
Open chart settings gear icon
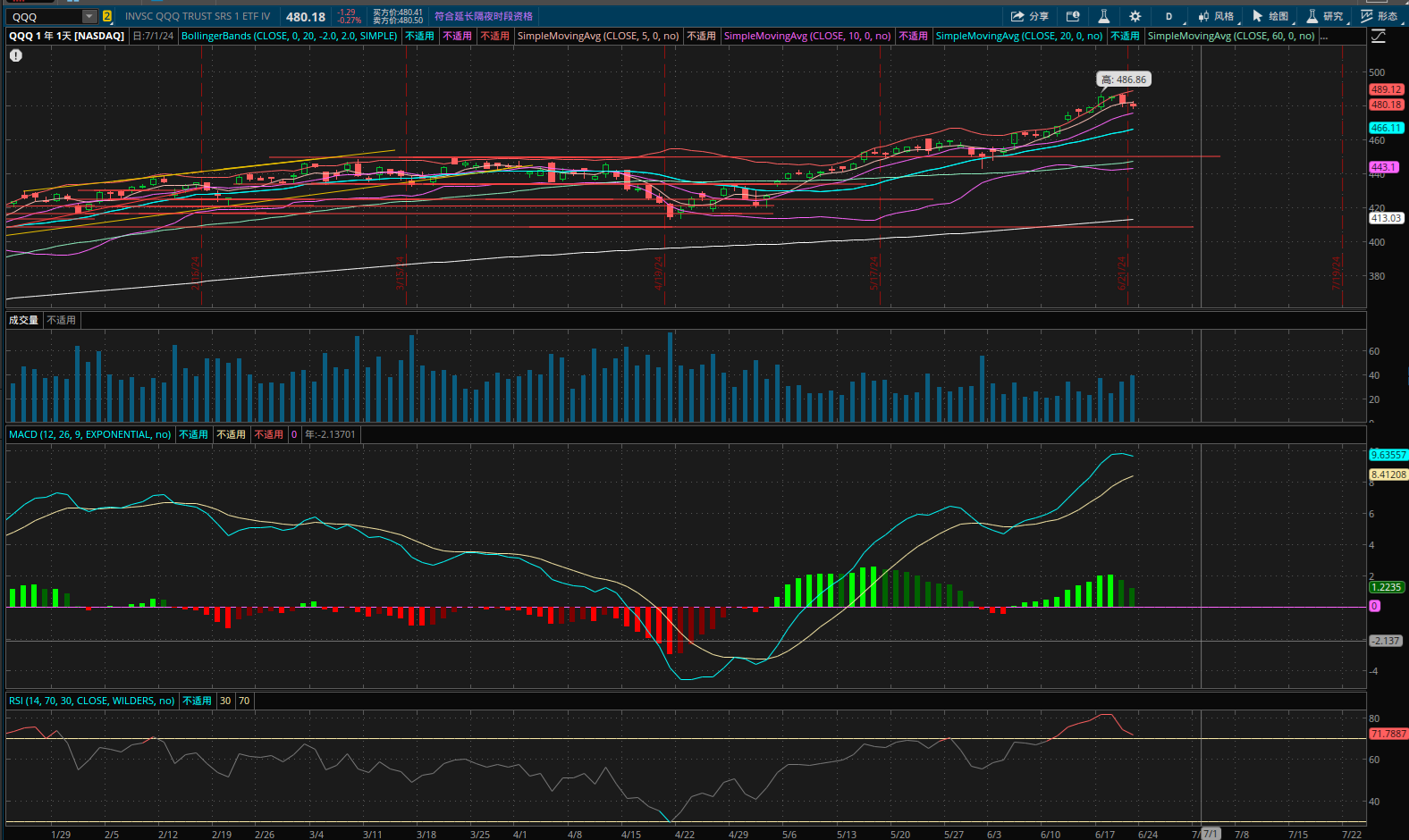click(x=1135, y=16)
